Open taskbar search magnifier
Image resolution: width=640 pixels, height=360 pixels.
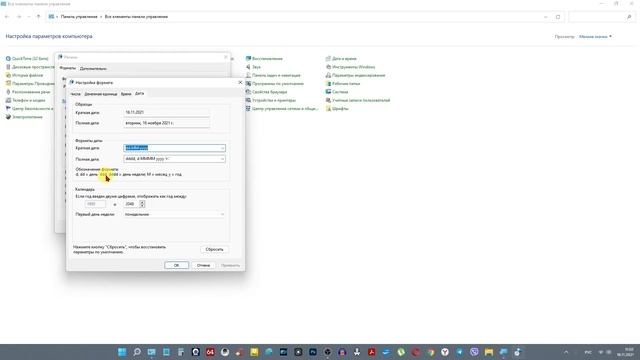click(137, 352)
